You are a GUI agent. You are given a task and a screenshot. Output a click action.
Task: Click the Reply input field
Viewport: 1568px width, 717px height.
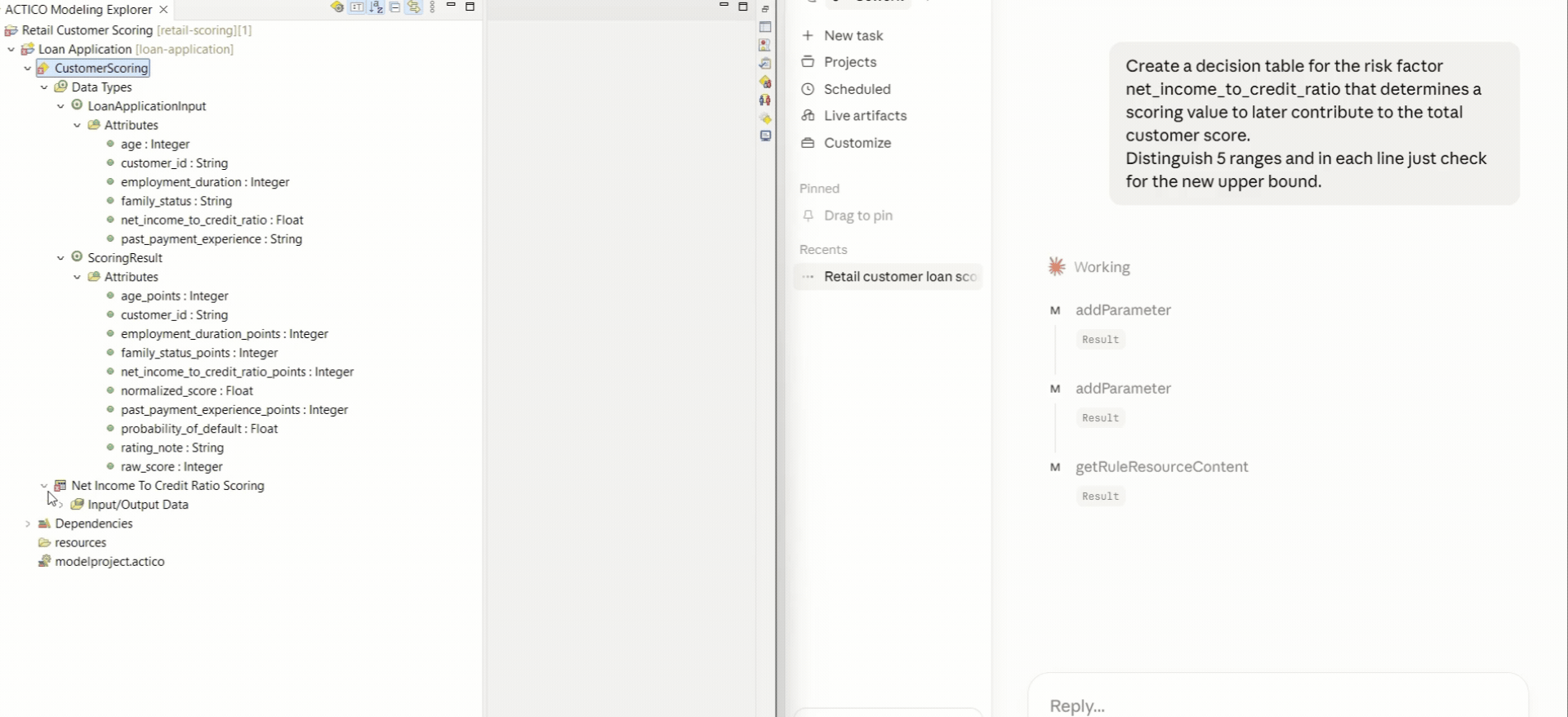pos(1278,705)
